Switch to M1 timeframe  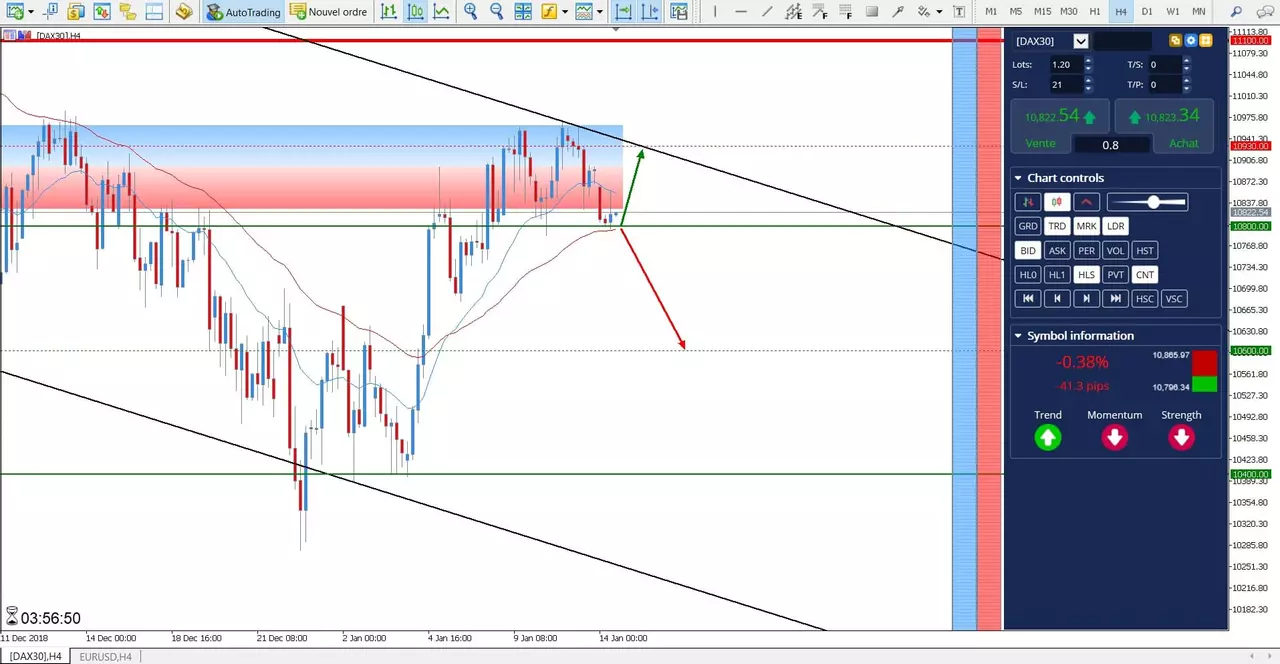pos(991,12)
